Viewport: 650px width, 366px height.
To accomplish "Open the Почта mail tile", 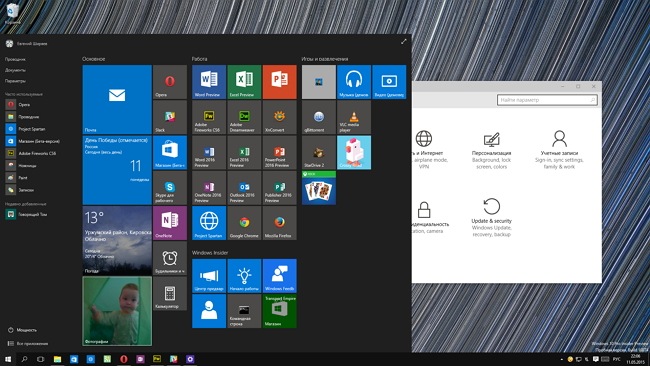I will pos(117,99).
